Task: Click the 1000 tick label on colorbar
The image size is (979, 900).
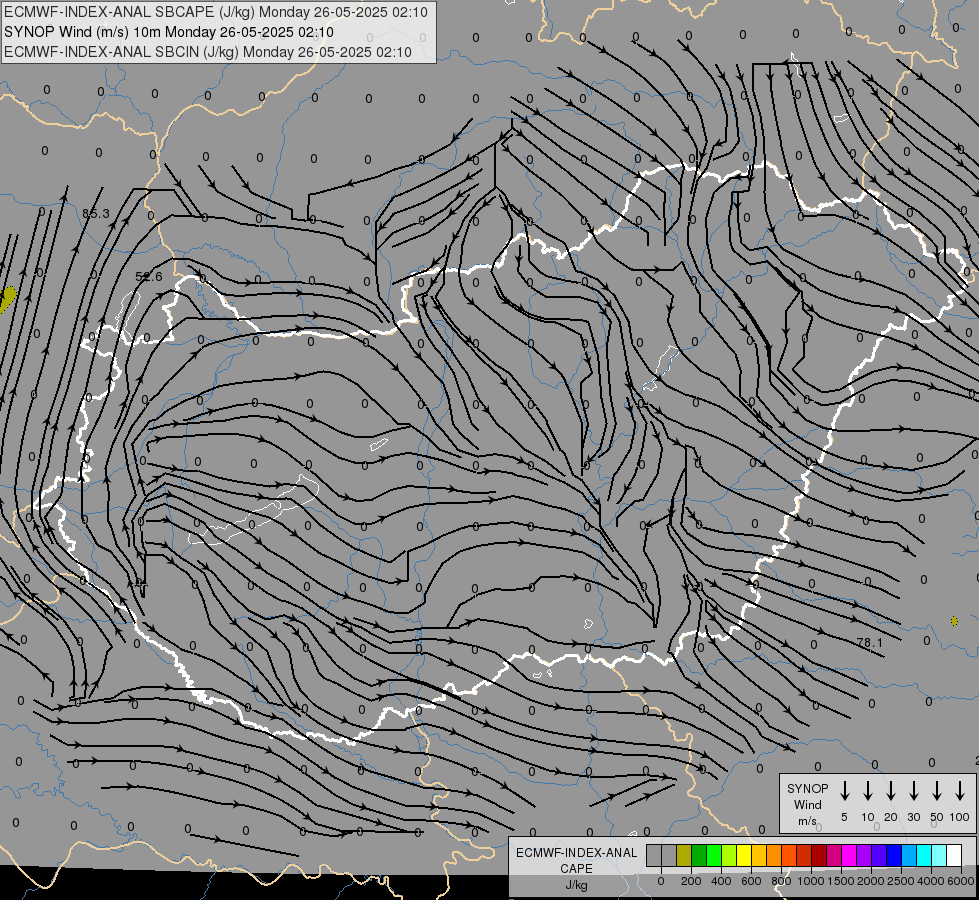Action: [810, 881]
